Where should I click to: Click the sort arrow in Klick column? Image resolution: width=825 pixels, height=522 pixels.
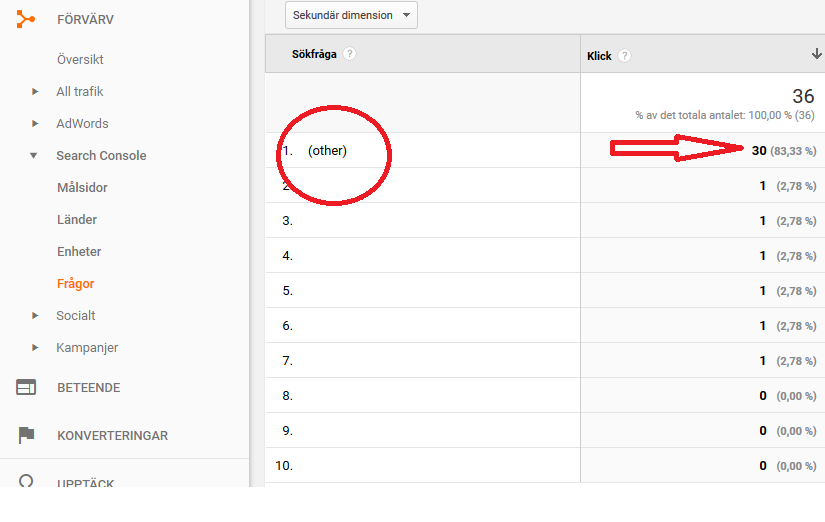[816, 55]
